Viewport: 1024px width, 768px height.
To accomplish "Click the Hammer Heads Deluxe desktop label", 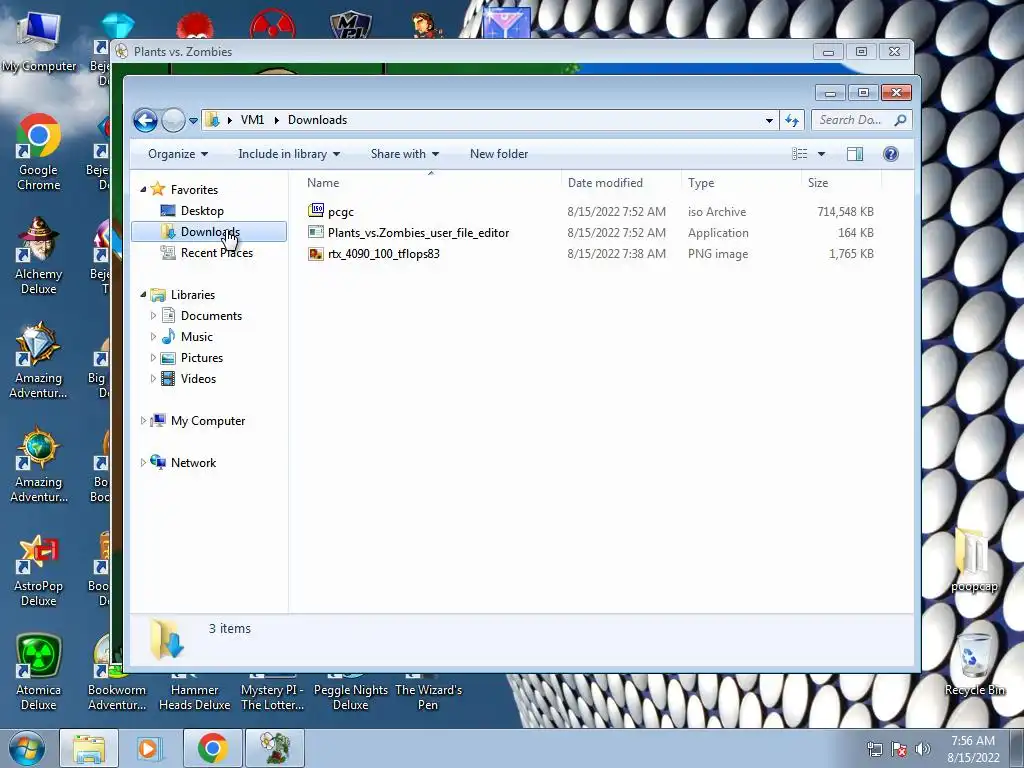I will coord(195,697).
